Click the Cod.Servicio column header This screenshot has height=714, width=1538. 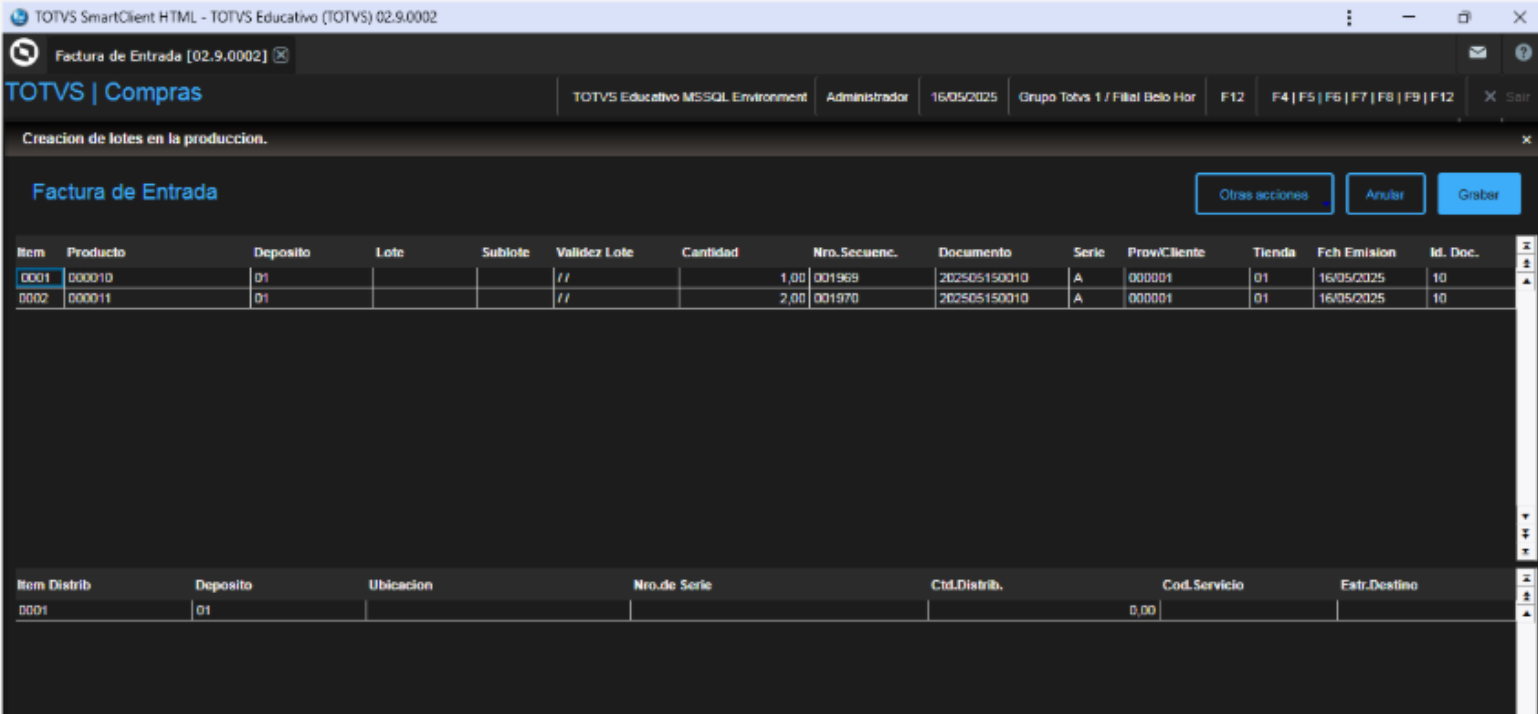tap(1203, 585)
